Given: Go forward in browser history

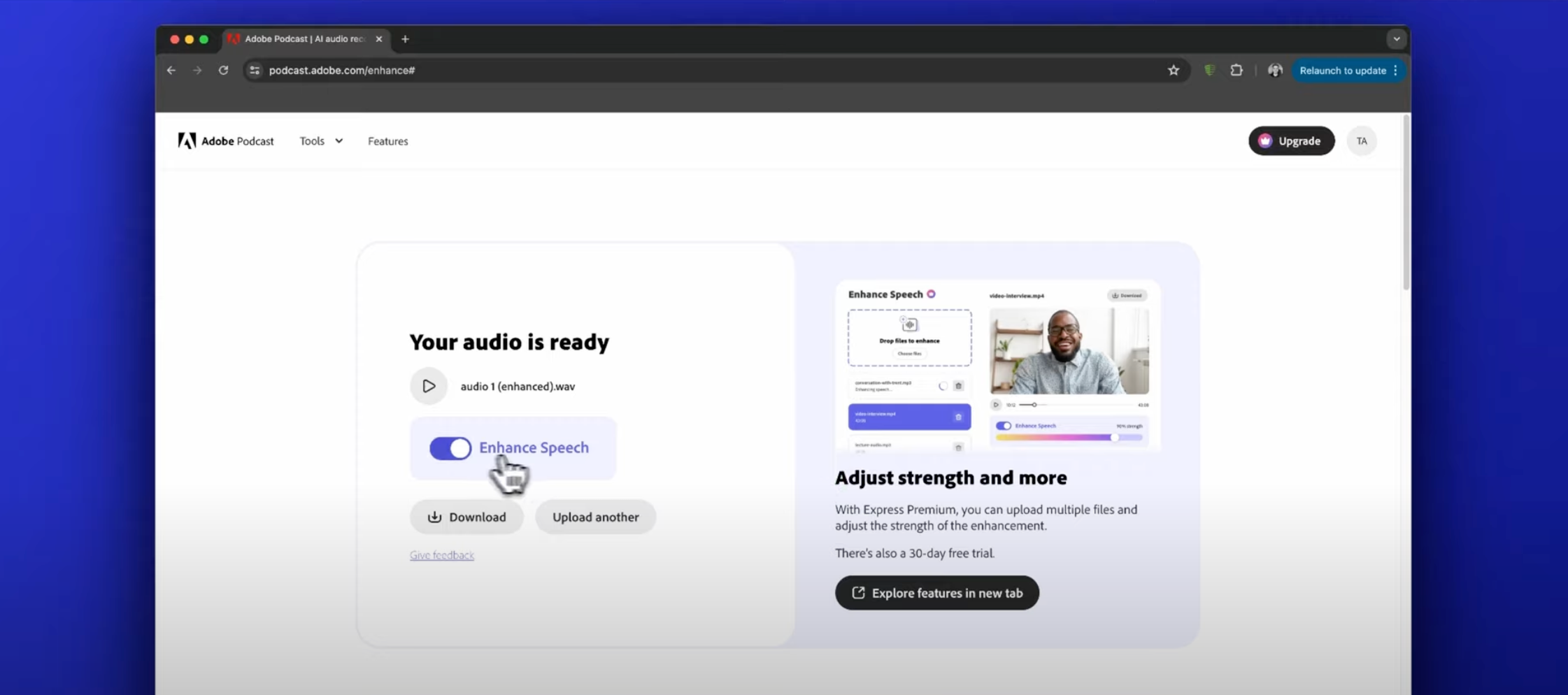Looking at the screenshot, I should (x=197, y=70).
